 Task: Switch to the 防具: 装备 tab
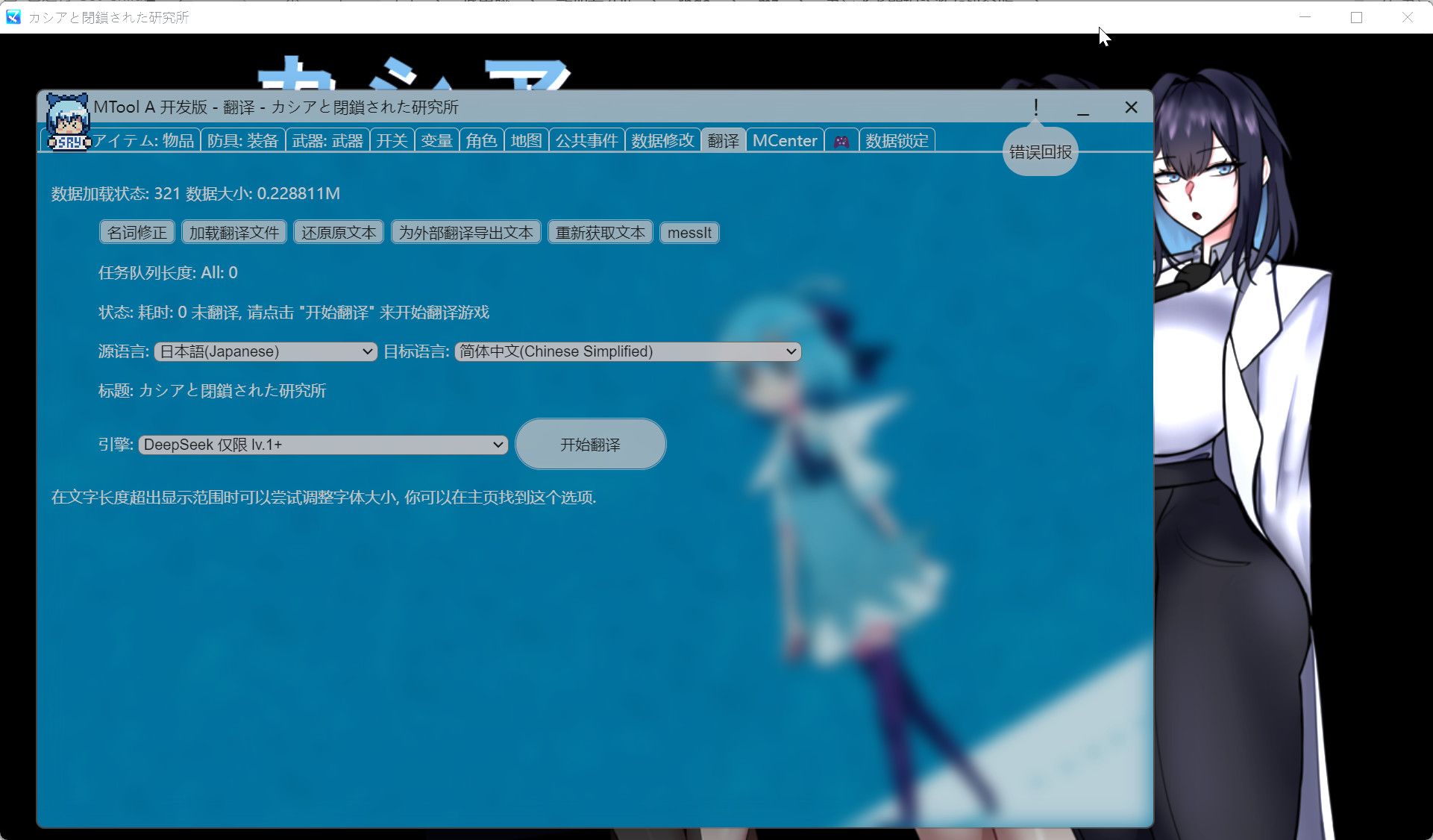(x=242, y=141)
